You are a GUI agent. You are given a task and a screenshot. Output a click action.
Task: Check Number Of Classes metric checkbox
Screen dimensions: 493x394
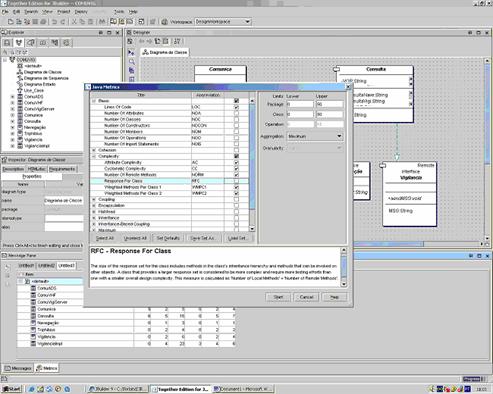point(236,119)
